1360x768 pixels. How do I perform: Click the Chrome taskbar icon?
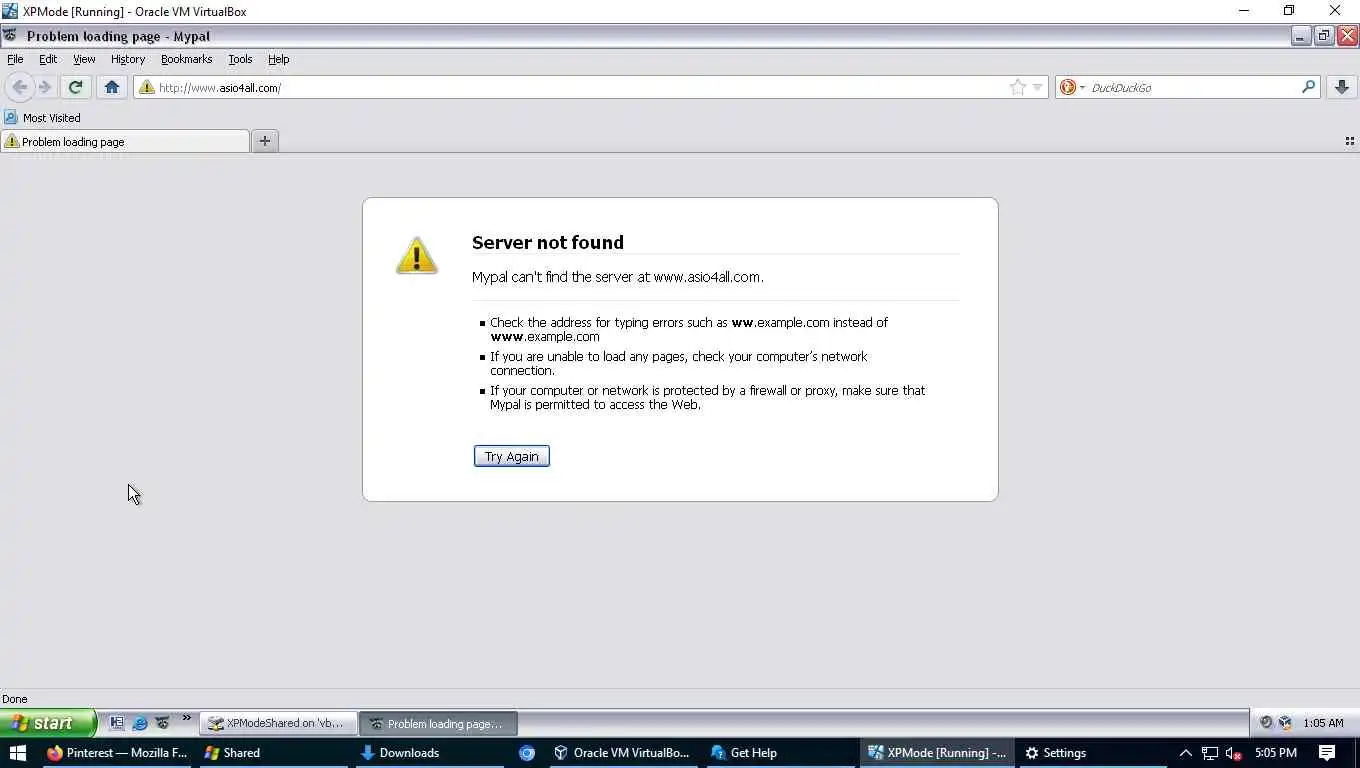click(527, 753)
